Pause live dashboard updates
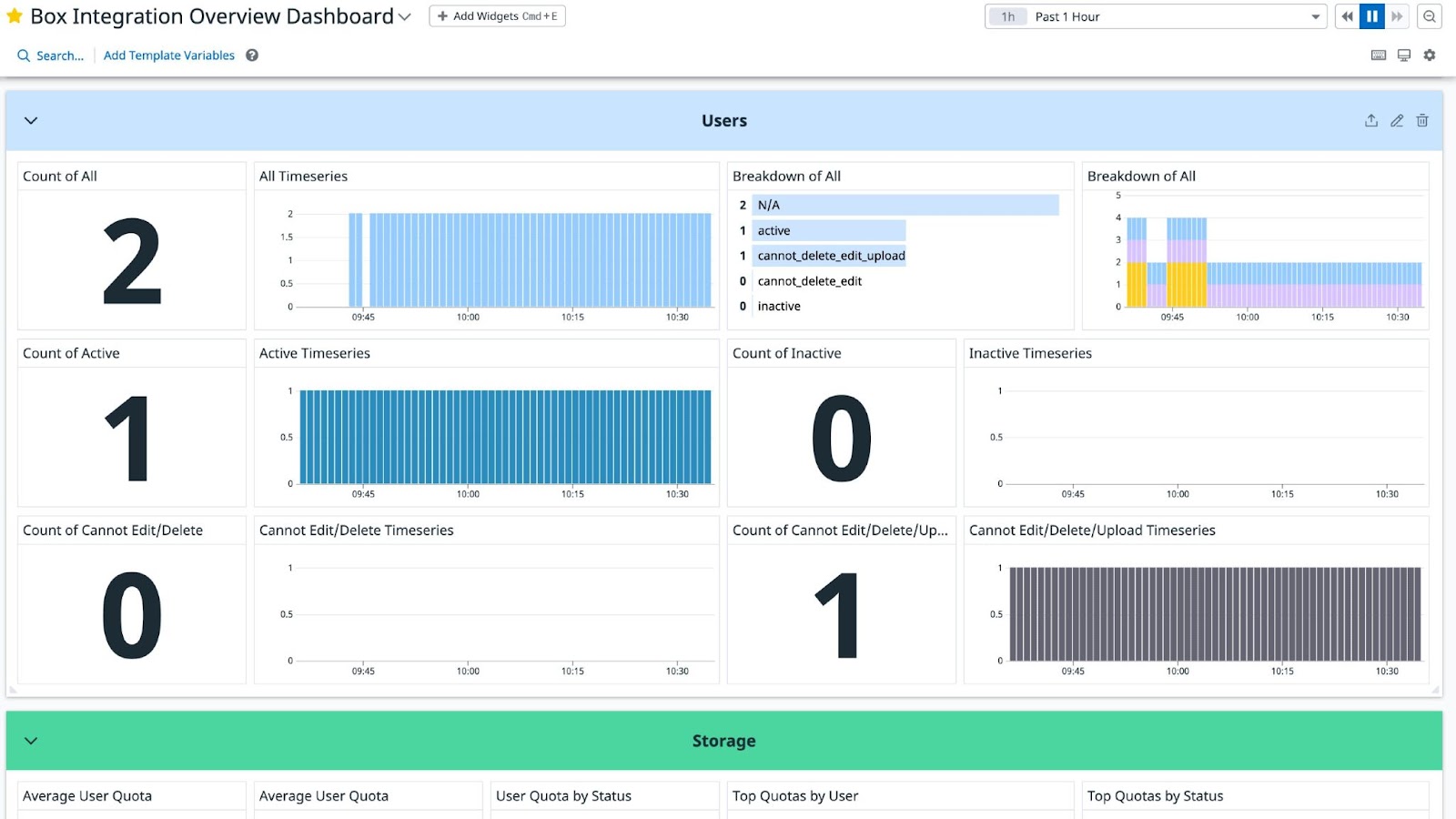This screenshot has height=819, width=1456. pos(1372,16)
